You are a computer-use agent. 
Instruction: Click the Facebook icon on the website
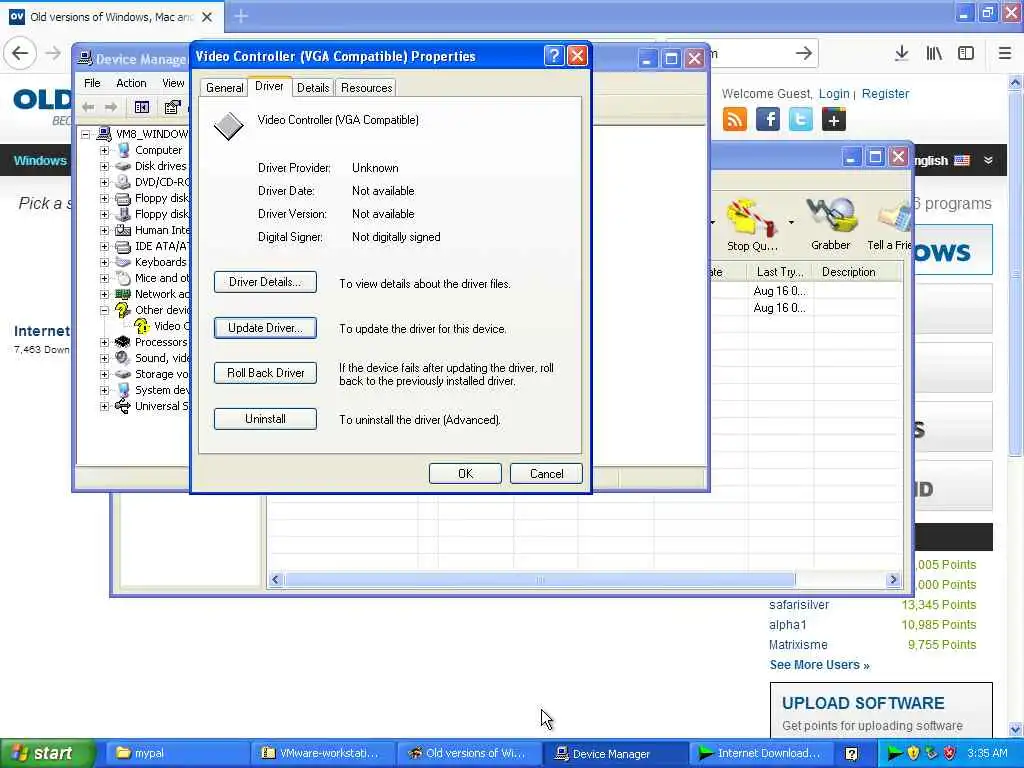[768, 120]
